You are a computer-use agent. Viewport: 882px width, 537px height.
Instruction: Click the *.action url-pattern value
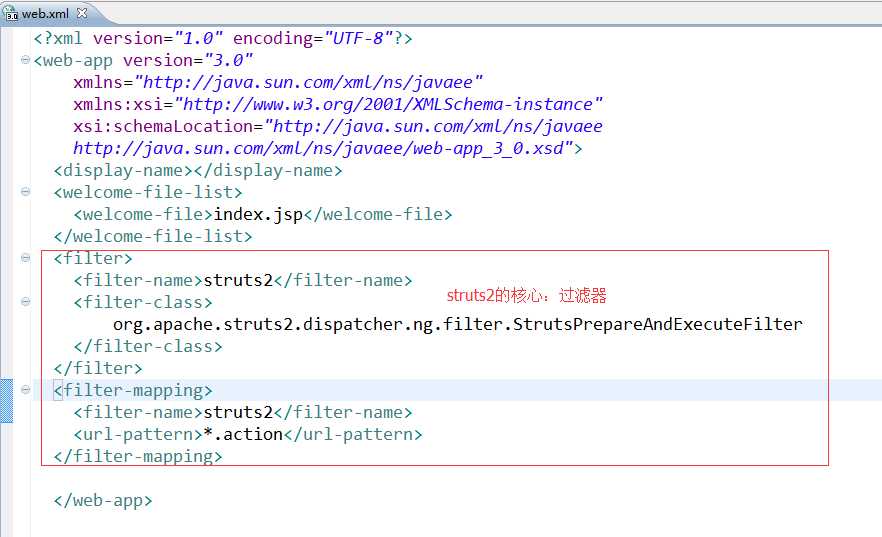click(x=243, y=434)
